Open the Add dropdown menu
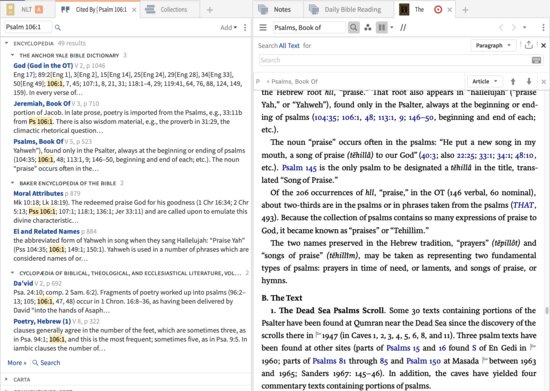Screen dimensions: 550x391 228,27
